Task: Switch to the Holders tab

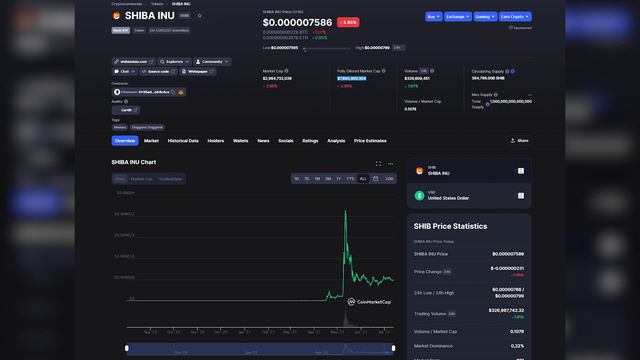Action: pyautogui.click(x=216, y=141)
